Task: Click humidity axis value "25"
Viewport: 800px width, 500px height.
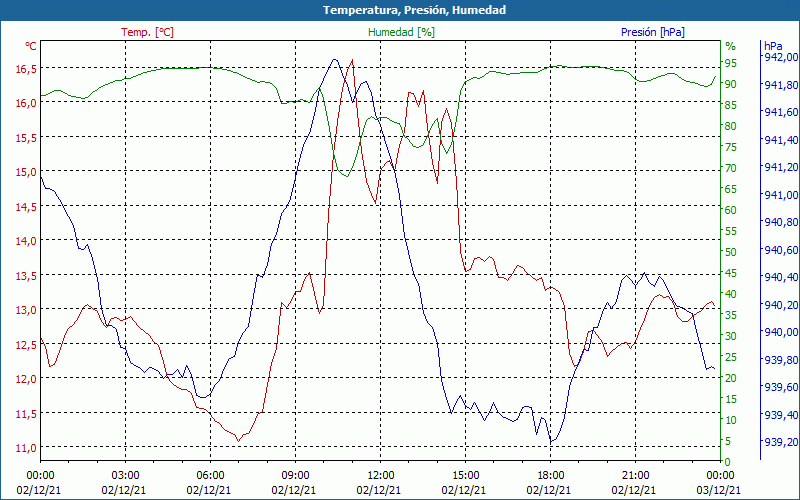Action: coord(731,357)
